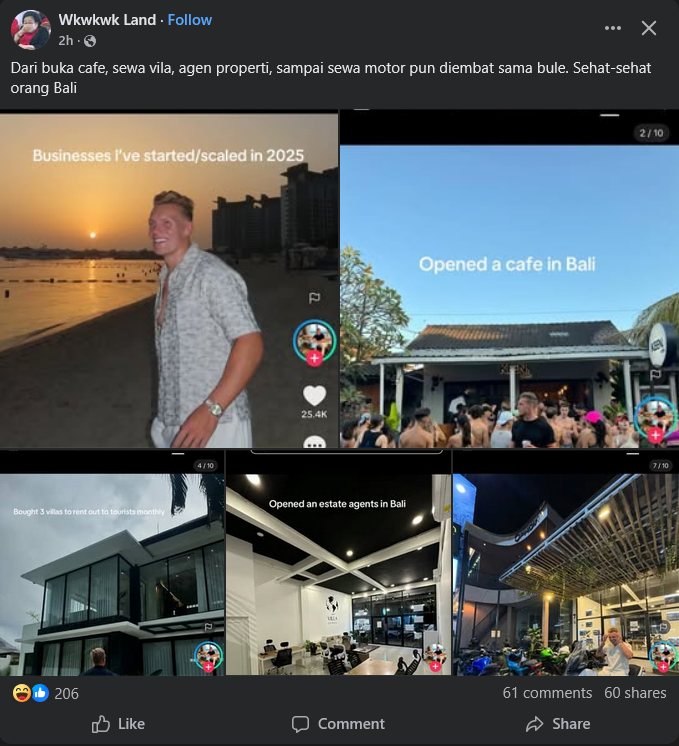The height and width of the screenshot is (746, 679).
Task: Click the 2 / 10 counter on cafe image
Action: coord(651,133)
